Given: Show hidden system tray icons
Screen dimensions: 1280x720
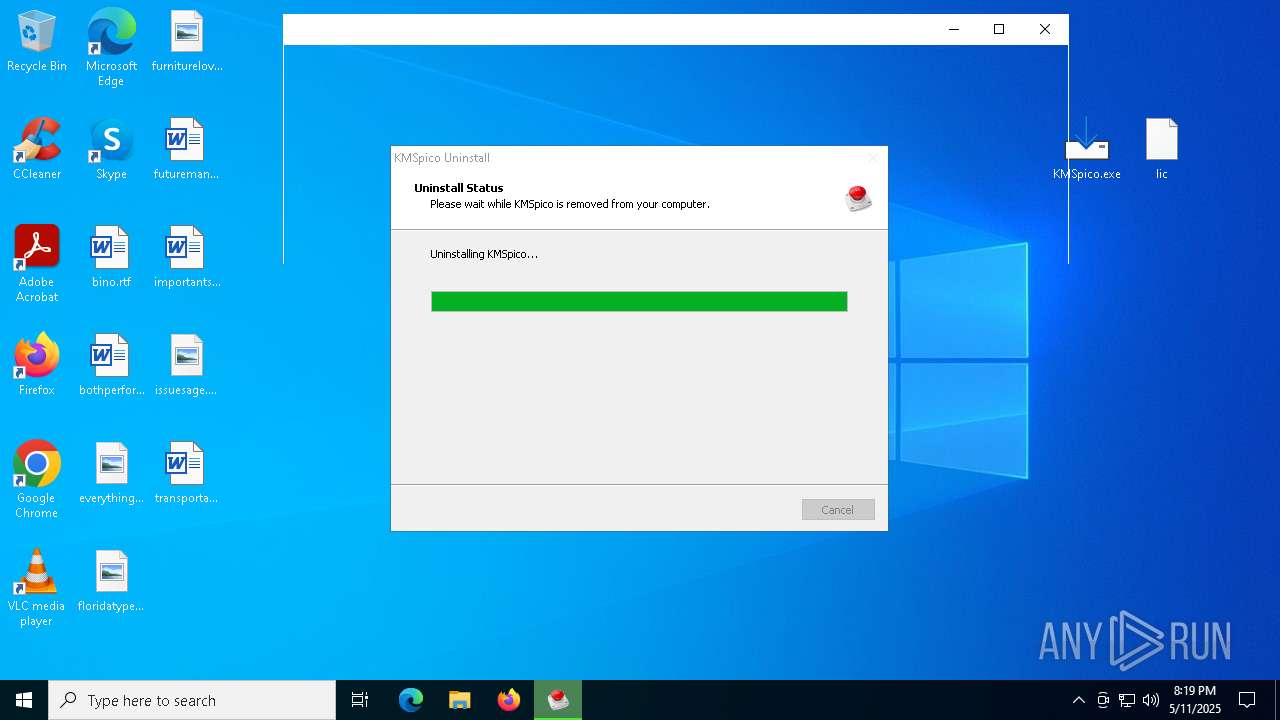Looking at the screenshot, I should (x=1078, y=700).
